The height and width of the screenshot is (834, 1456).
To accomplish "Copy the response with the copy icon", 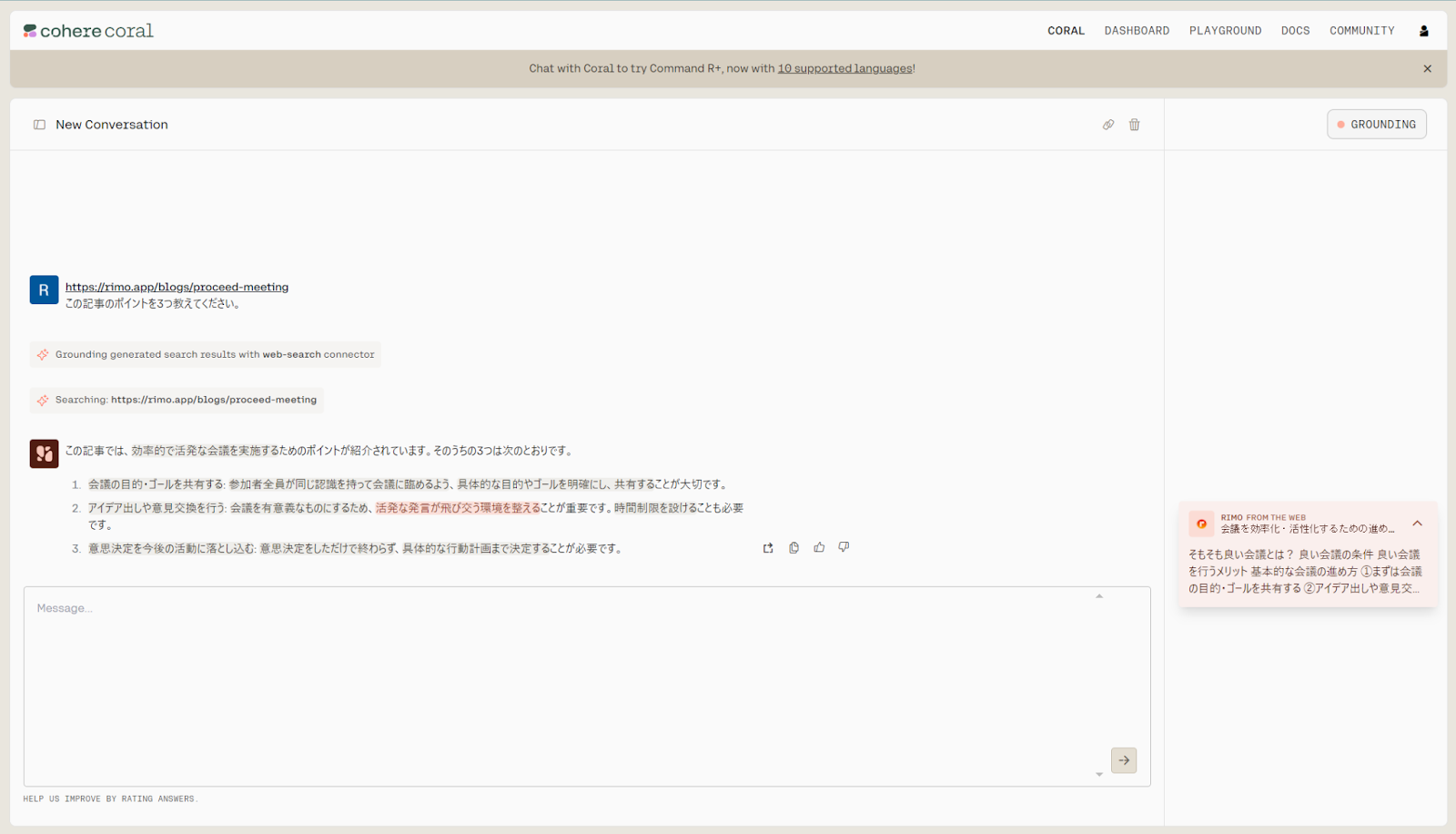I will pos(794,548).
